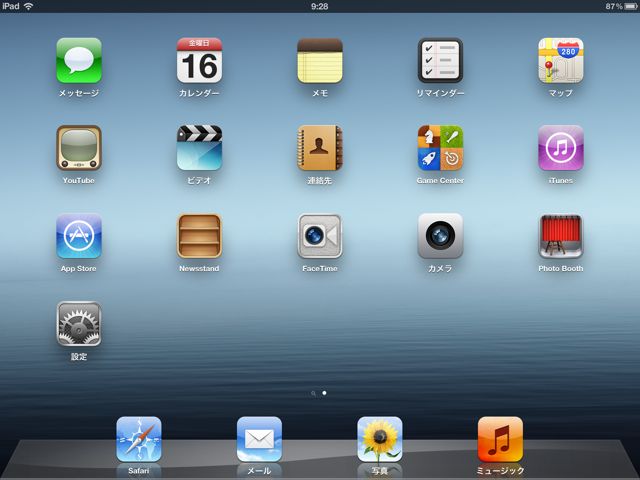Open the Notes app (メモ)

(x=320, y=60)
